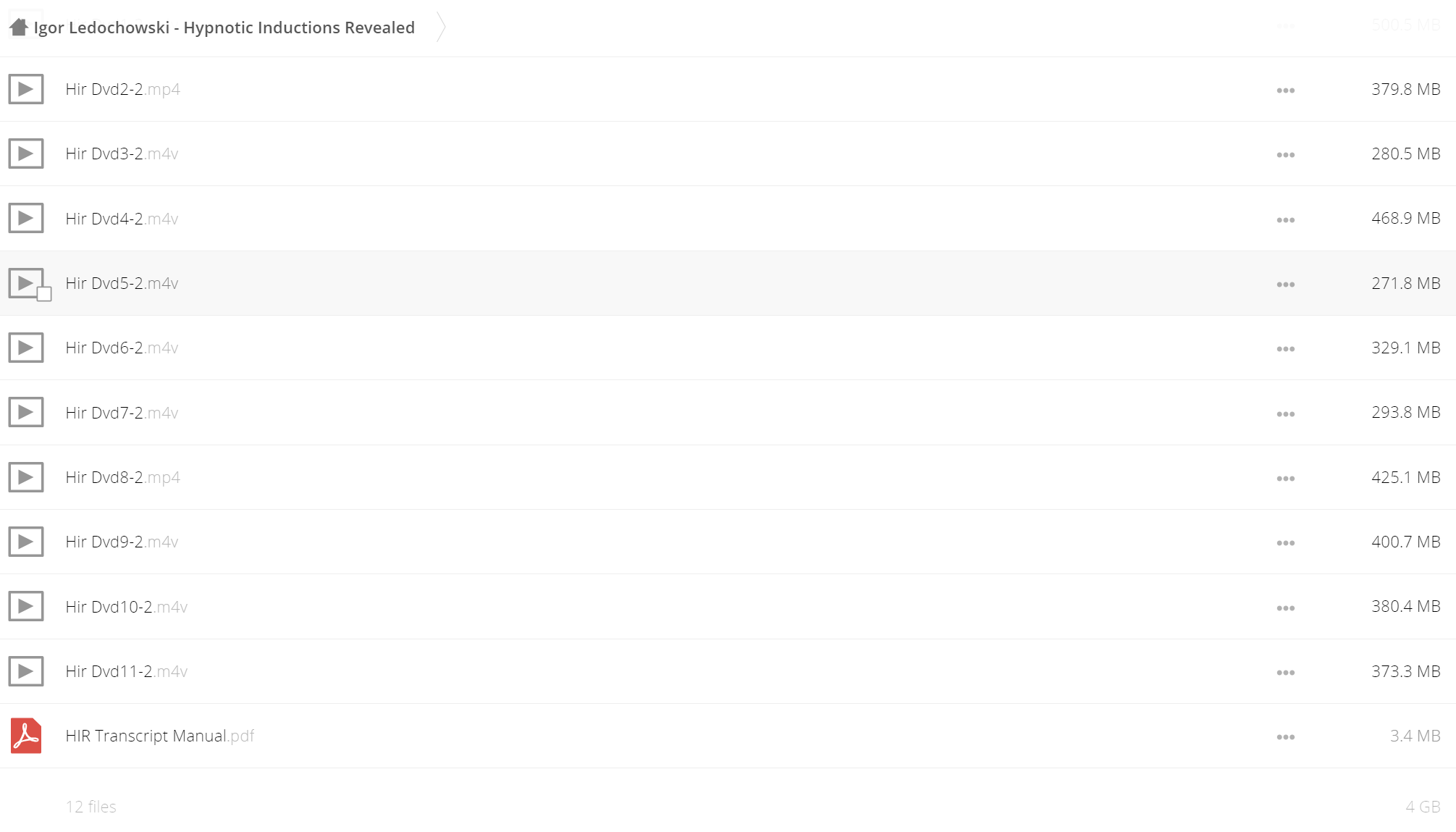Click the 425.1 MB size of Hir Dvd8-2
The width and height of the screenshot is (1456, 832).
[x=1405, y=477]
